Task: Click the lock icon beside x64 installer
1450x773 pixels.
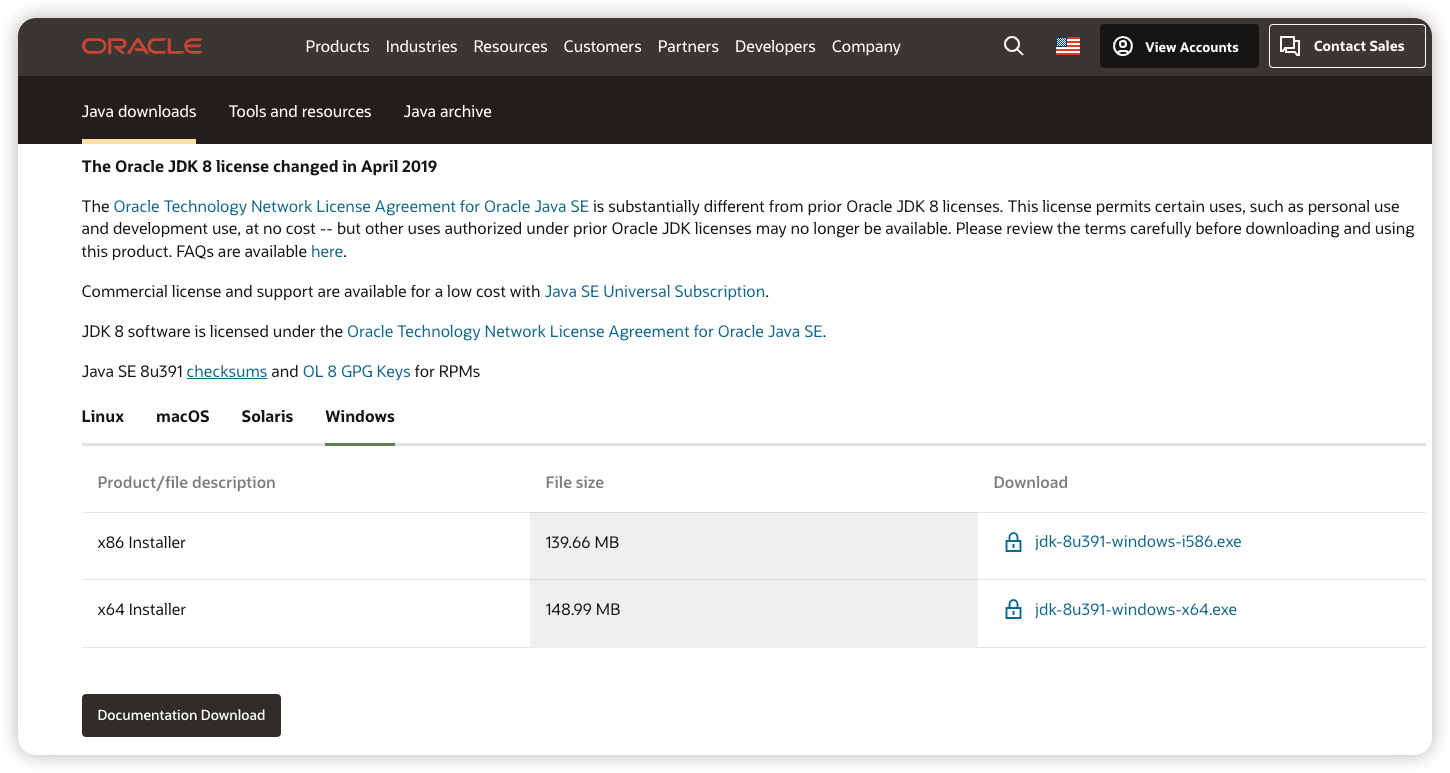Action: 1013,610
